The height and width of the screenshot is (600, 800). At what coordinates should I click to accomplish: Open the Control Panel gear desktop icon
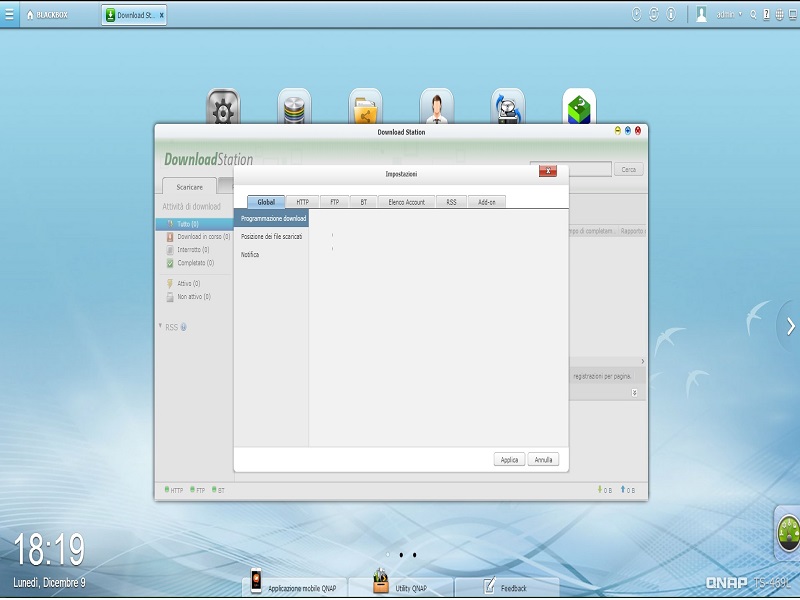223,108
